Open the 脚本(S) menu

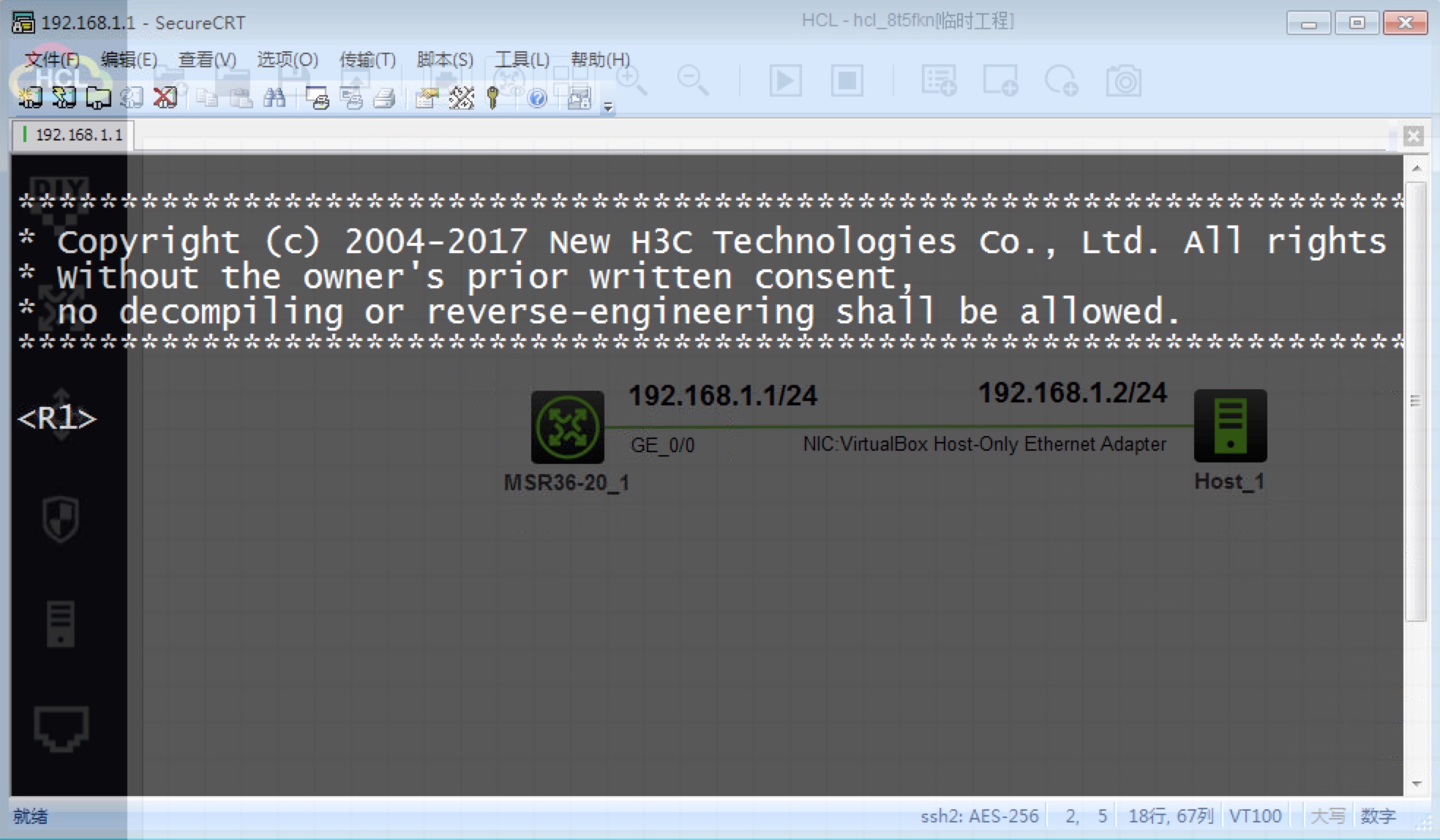click(445, 59)
